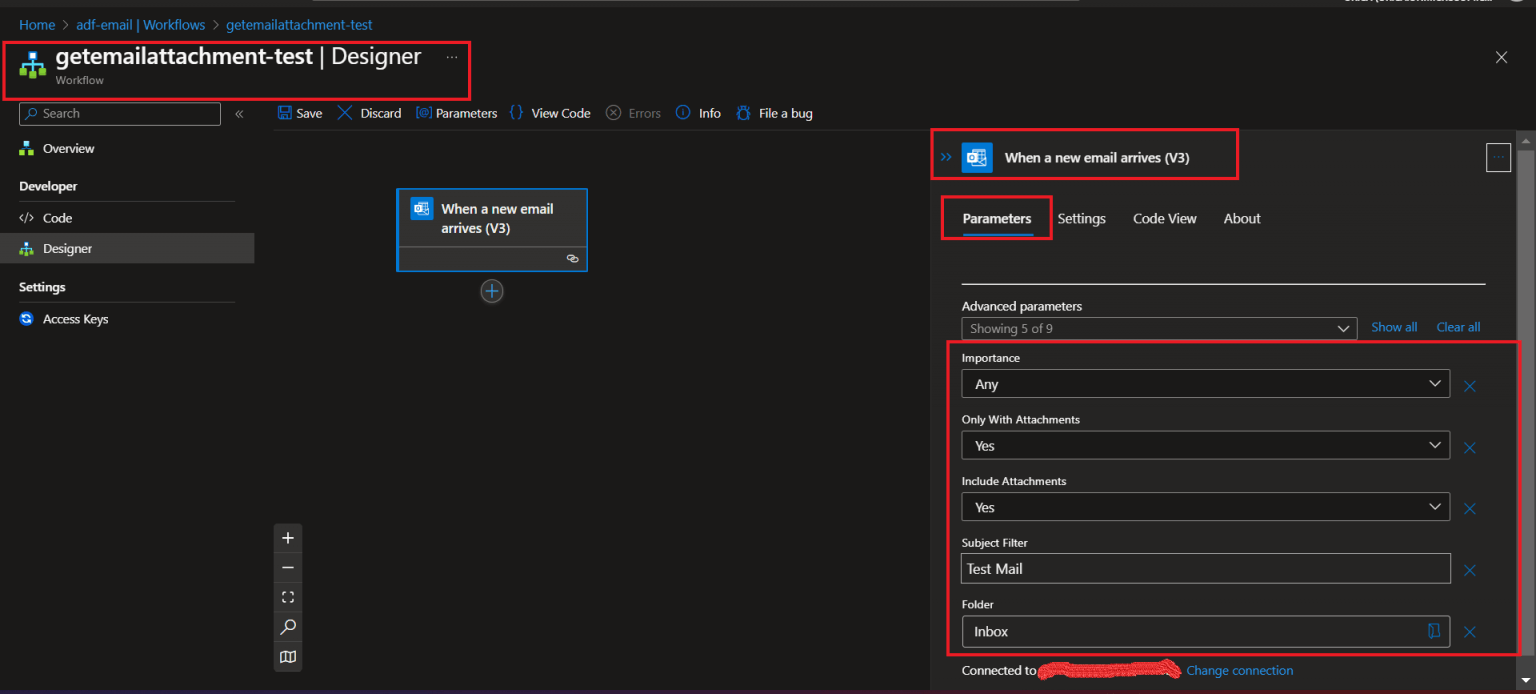The image size is (1536, 694).
Task: Click the Discard X icon in toolbar
Action: [344, 113]
